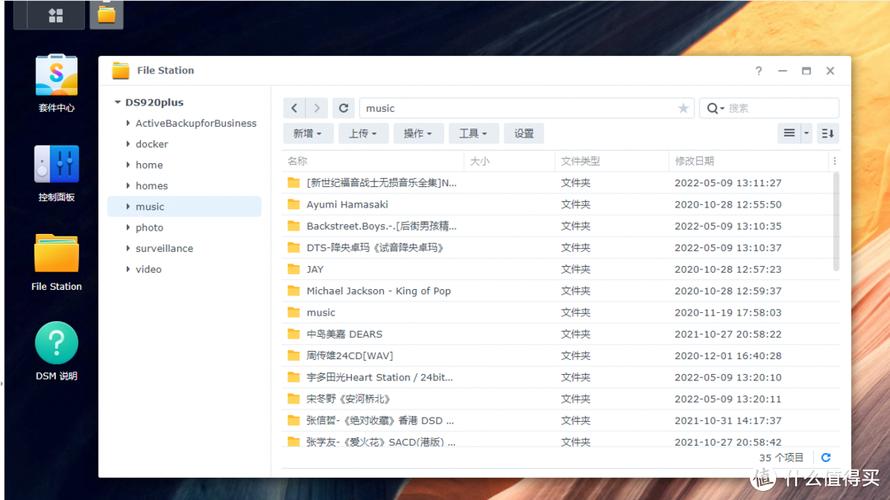Select the 宇多田光Heart Station folder

point(561,377)
